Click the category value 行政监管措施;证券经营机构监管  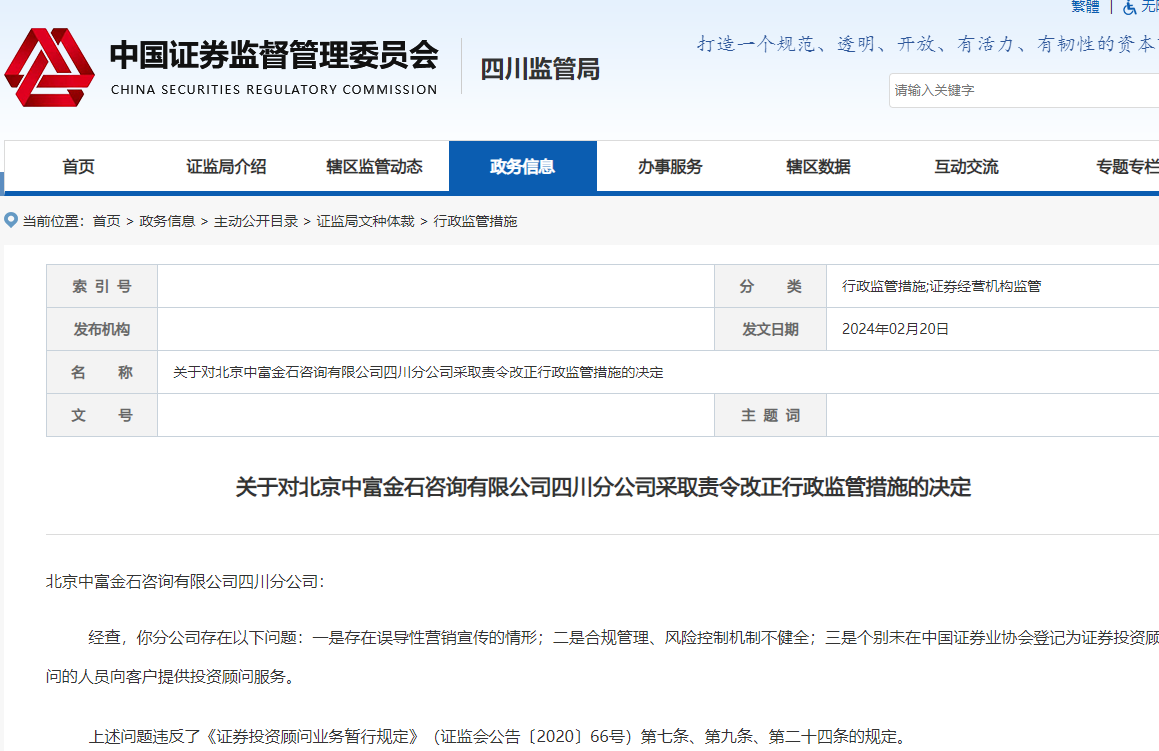[941, 286]
